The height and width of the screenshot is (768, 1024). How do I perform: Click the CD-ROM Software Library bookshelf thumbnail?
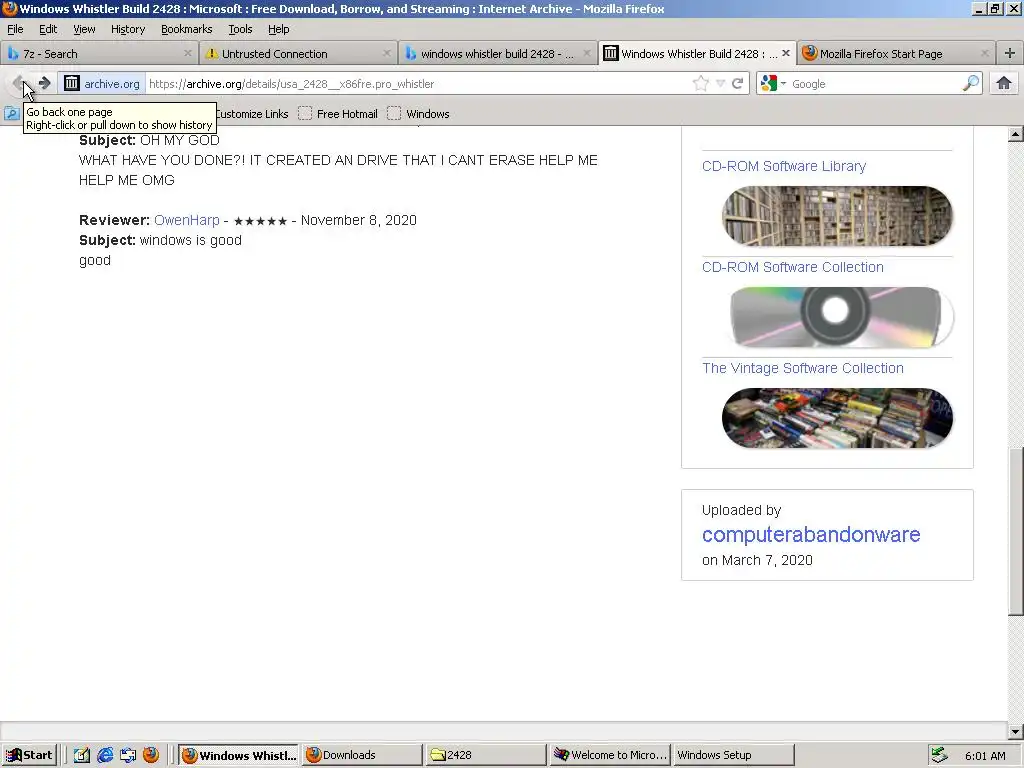837,216
